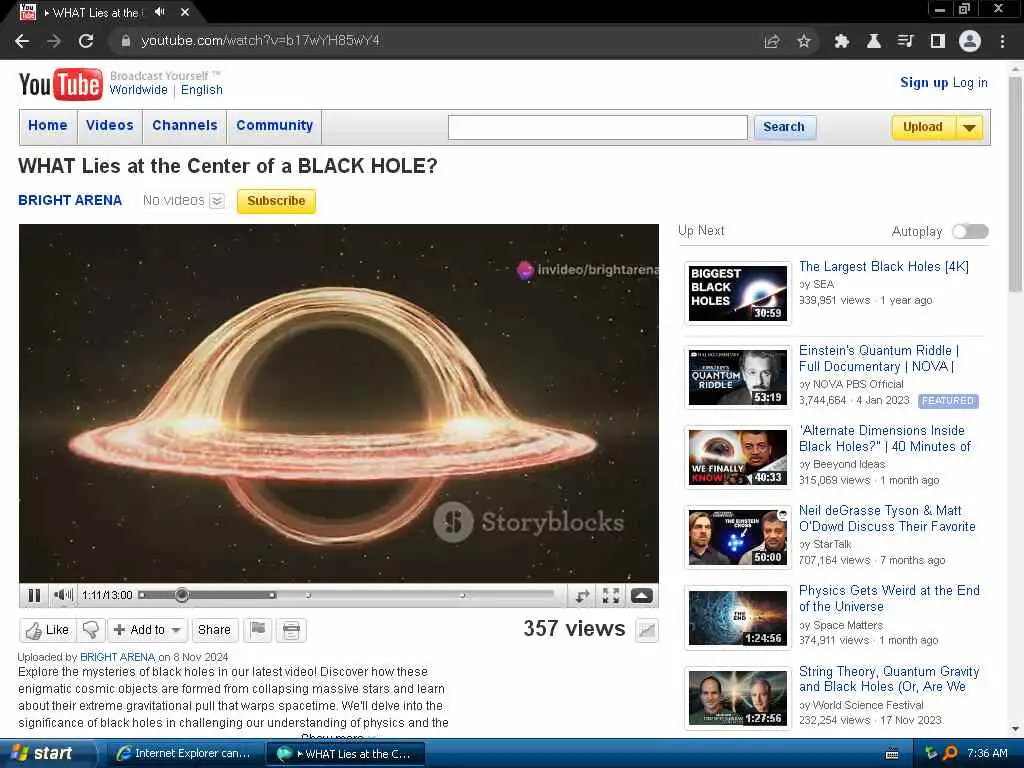Open the Videos tab

tap(110, 125)
